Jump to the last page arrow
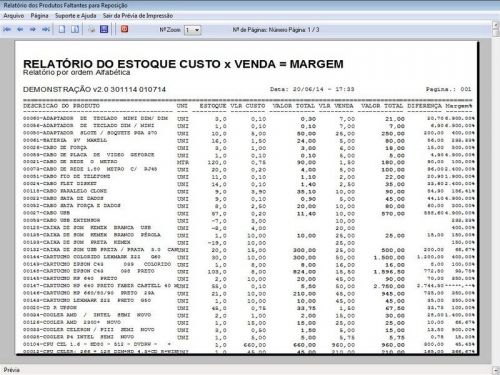500x375 pixels. coord(46,29)
